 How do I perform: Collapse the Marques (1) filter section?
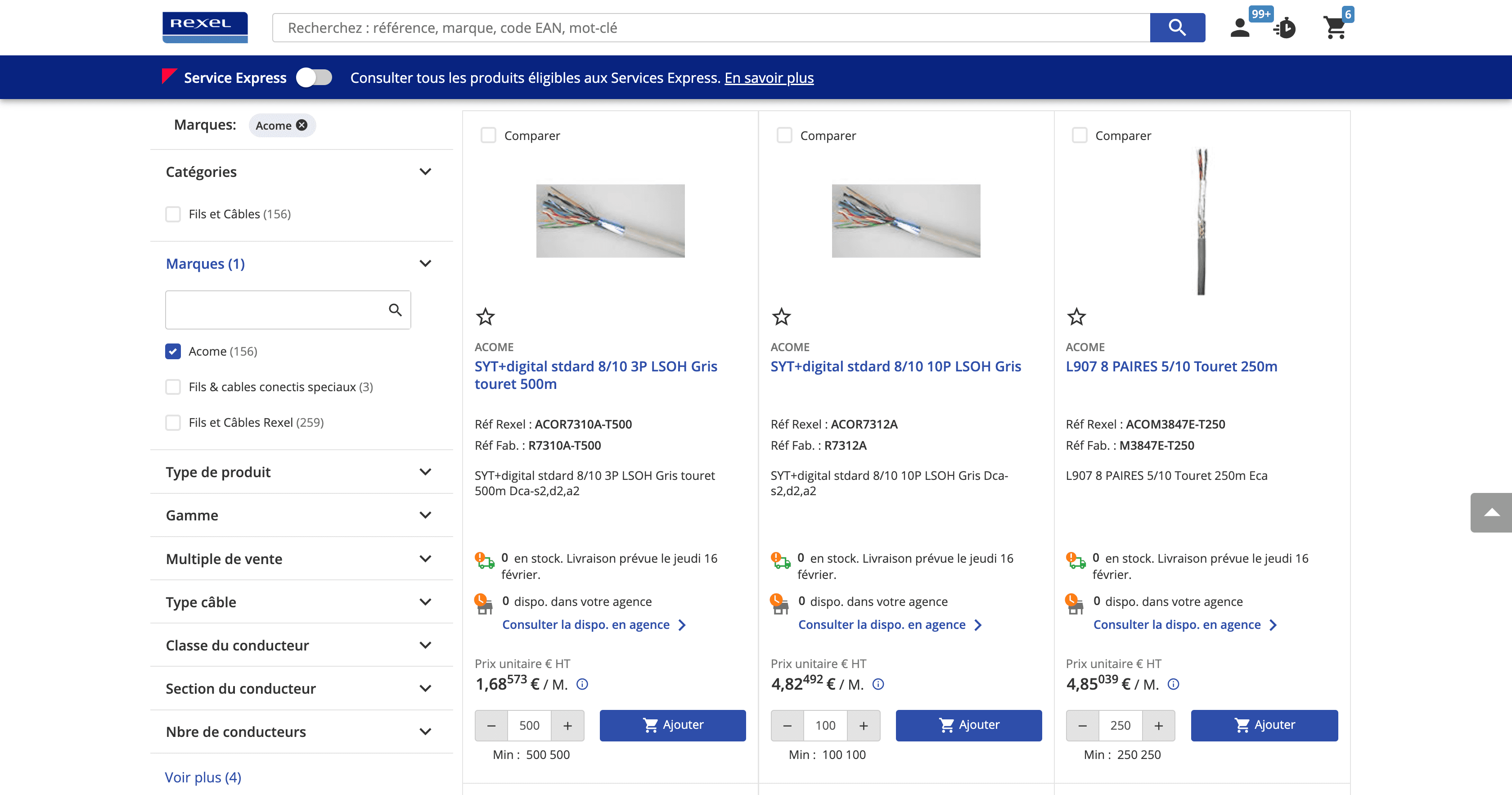pos(426,264)
